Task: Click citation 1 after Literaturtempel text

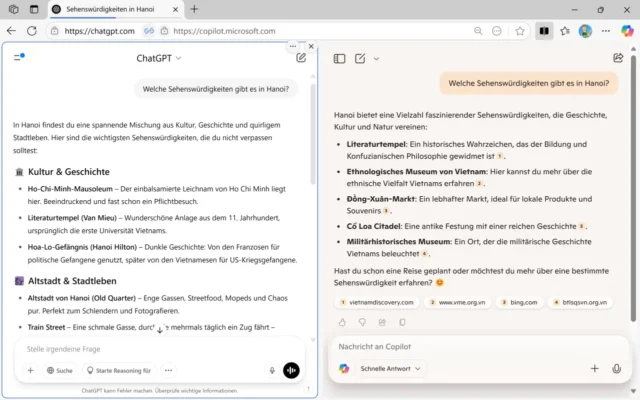Action: [x=500, y=156]
